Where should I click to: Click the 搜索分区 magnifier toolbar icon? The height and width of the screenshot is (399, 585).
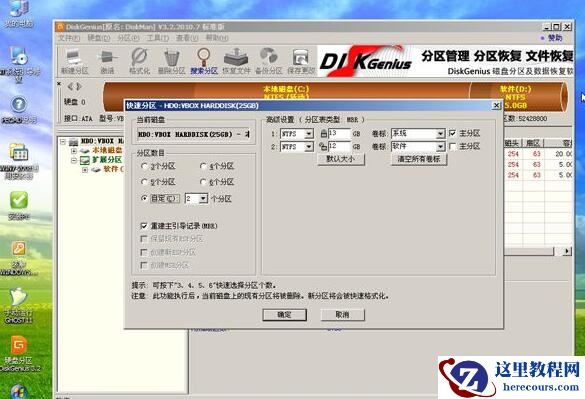204,62
